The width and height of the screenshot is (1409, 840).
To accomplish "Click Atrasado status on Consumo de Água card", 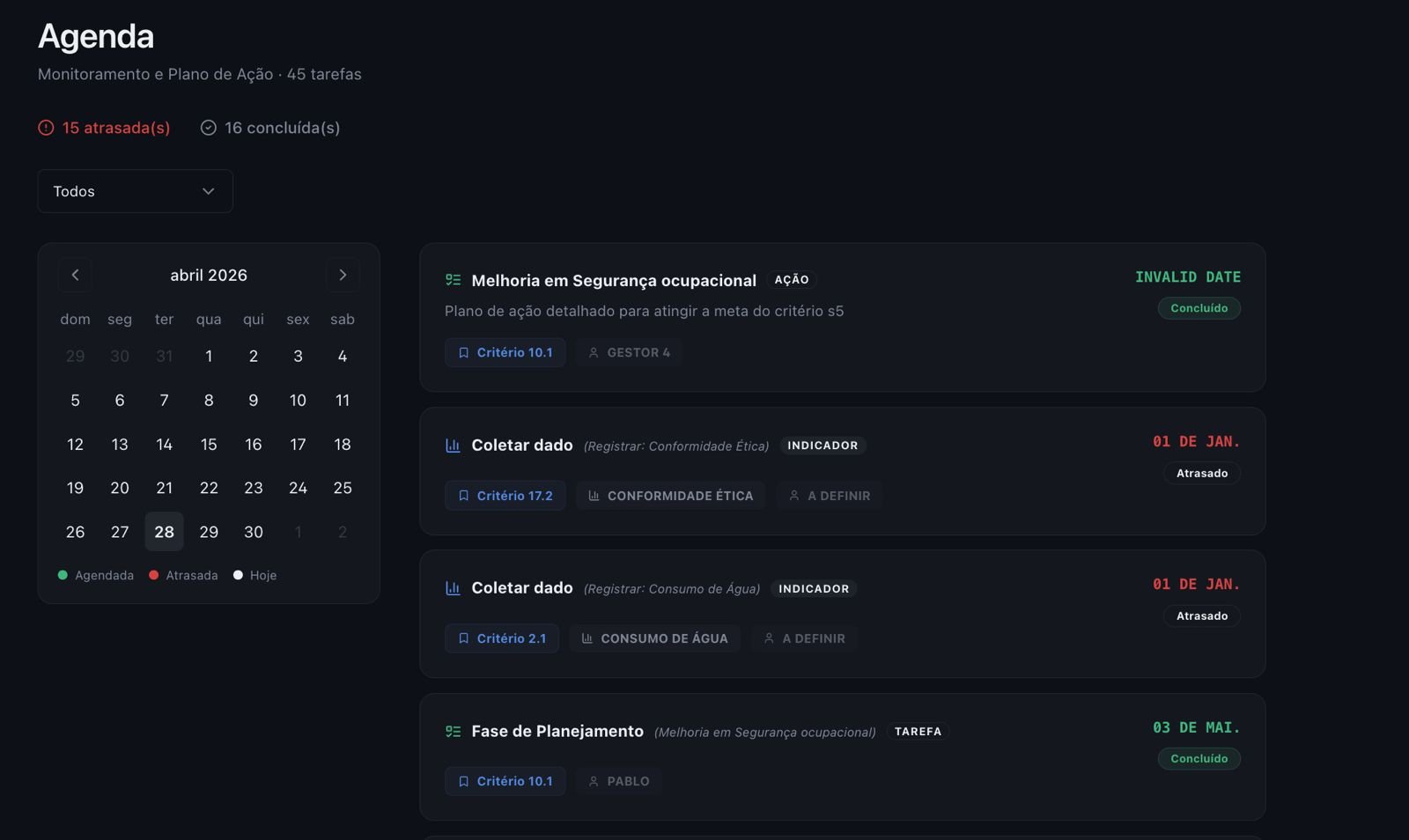I will point(1202,615).
